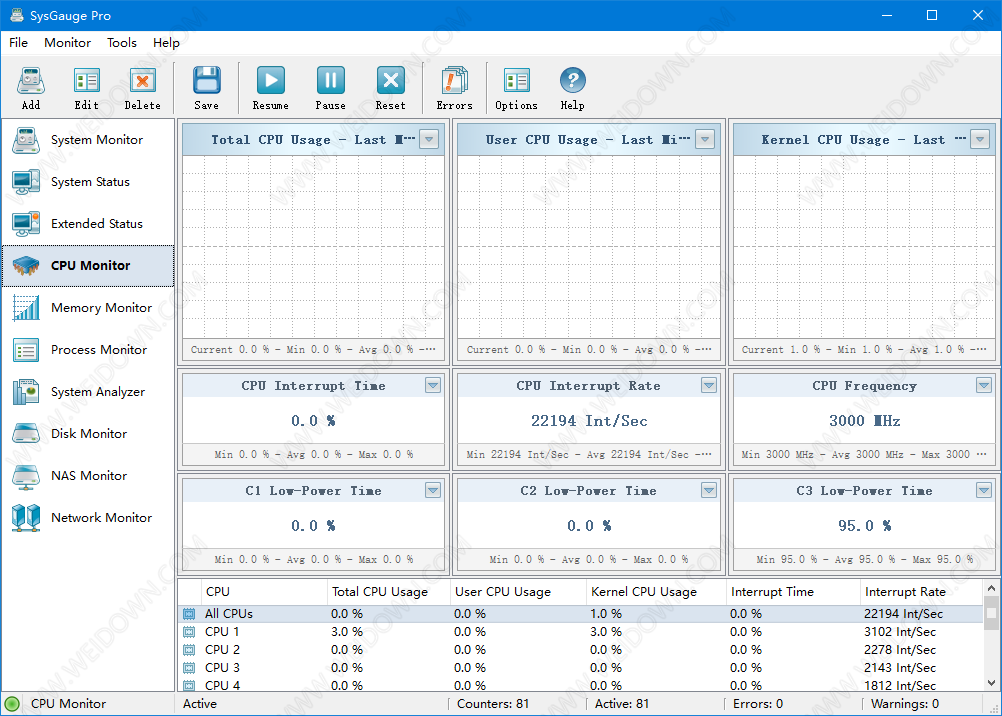Open the Help menu
This screenshot has height=716, width=1002.
pyautogui.click(x=166, y=43)
